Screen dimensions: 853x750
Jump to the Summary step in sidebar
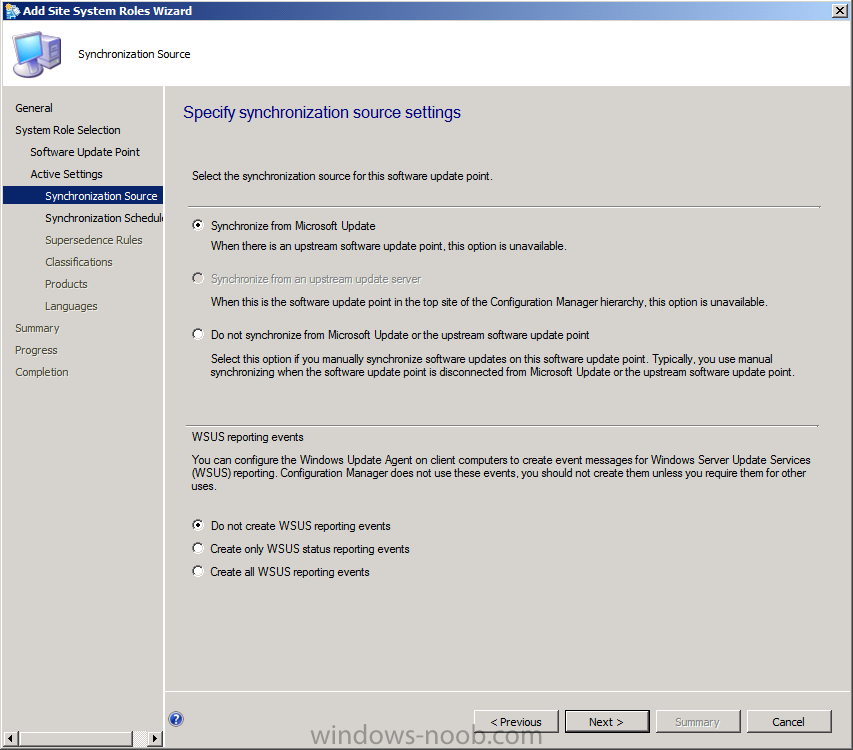click(37, 328)
